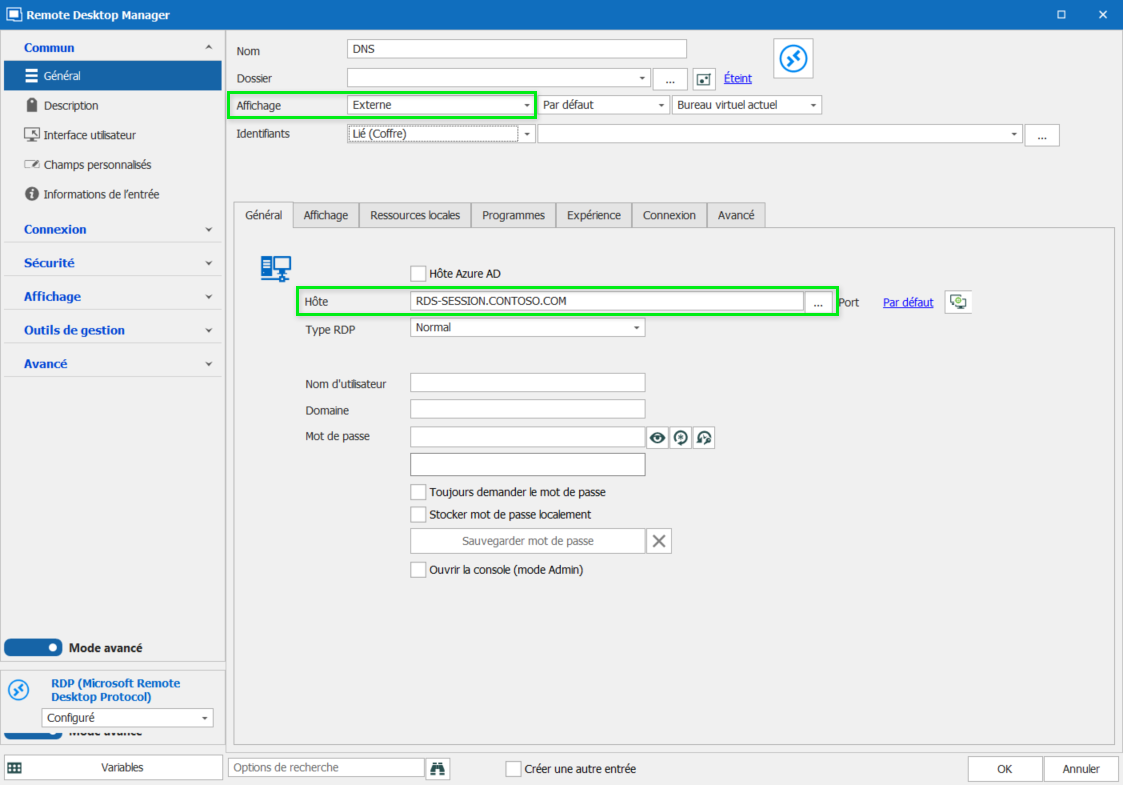Open password history via the clock-key icon
Viewport: 1123px width, 785px height.
tap(703, 437)
